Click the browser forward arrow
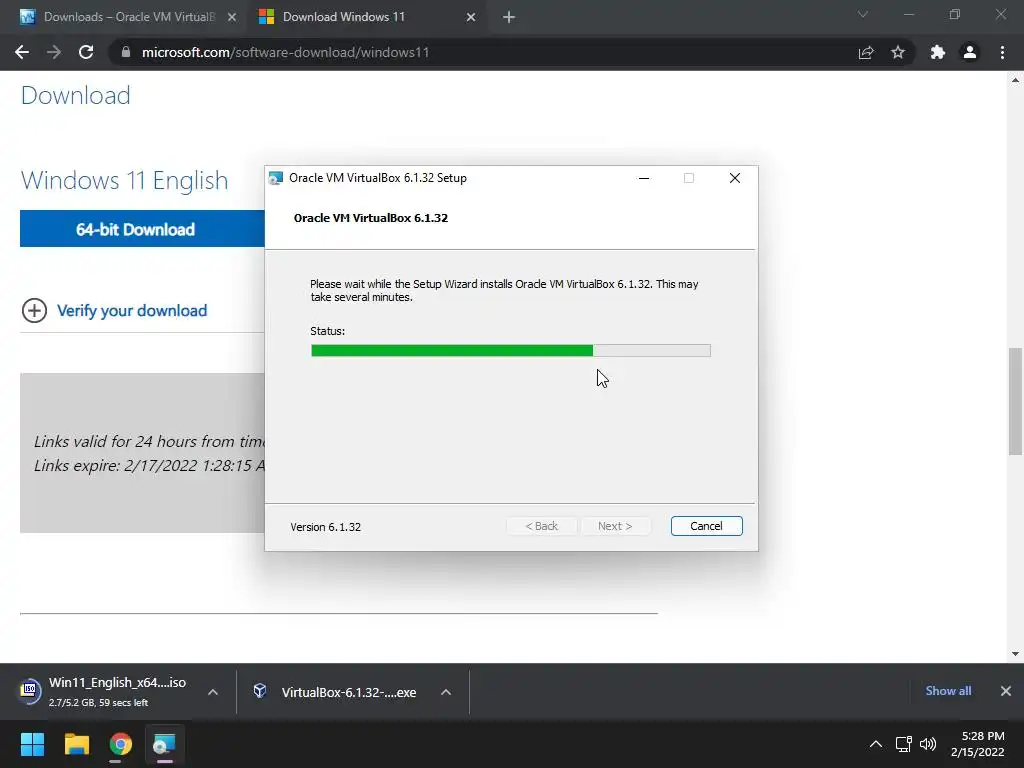 54,52
